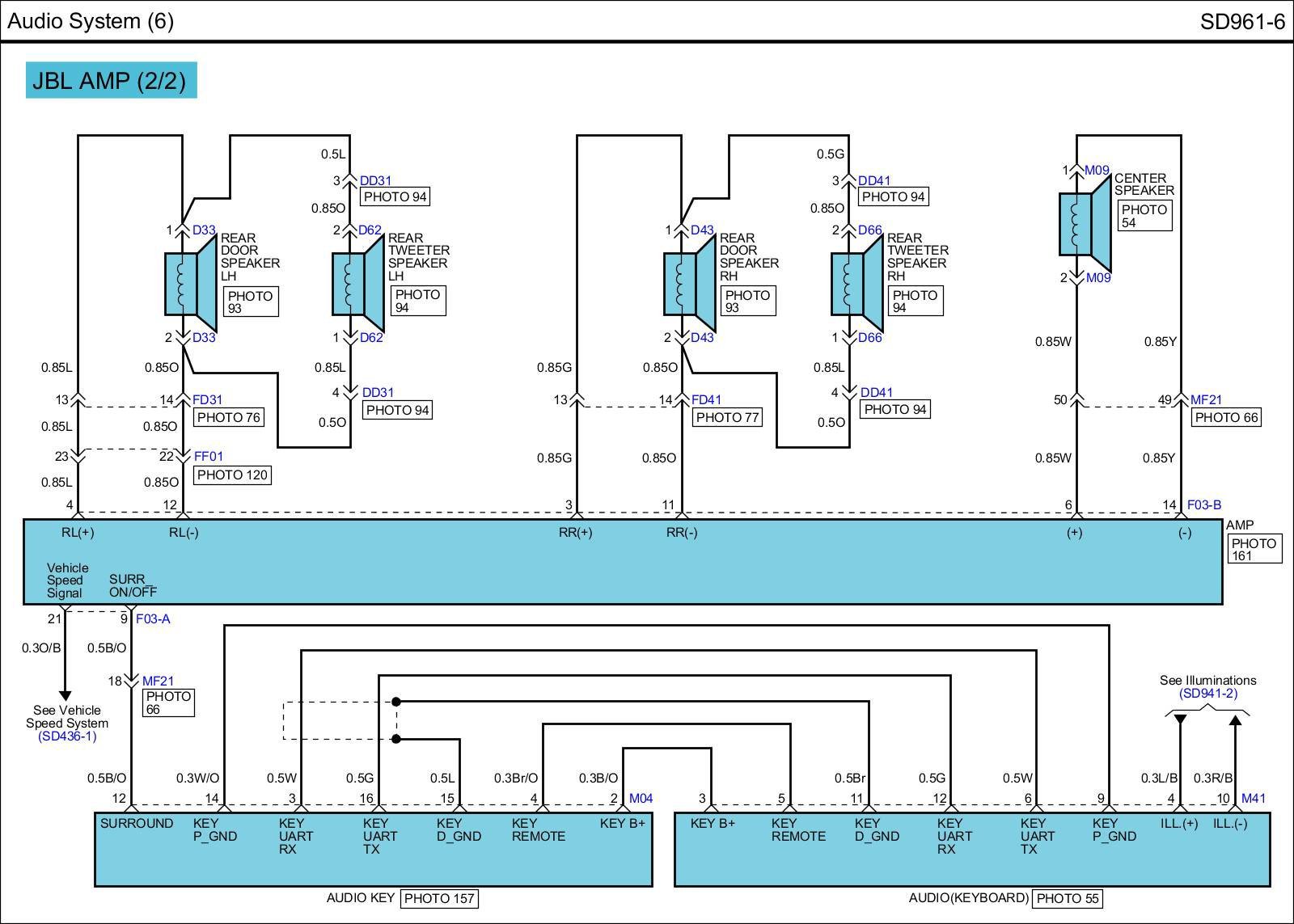
Task: Open PHOTO 161 beside the AMP
Action: pos(1253,550)
